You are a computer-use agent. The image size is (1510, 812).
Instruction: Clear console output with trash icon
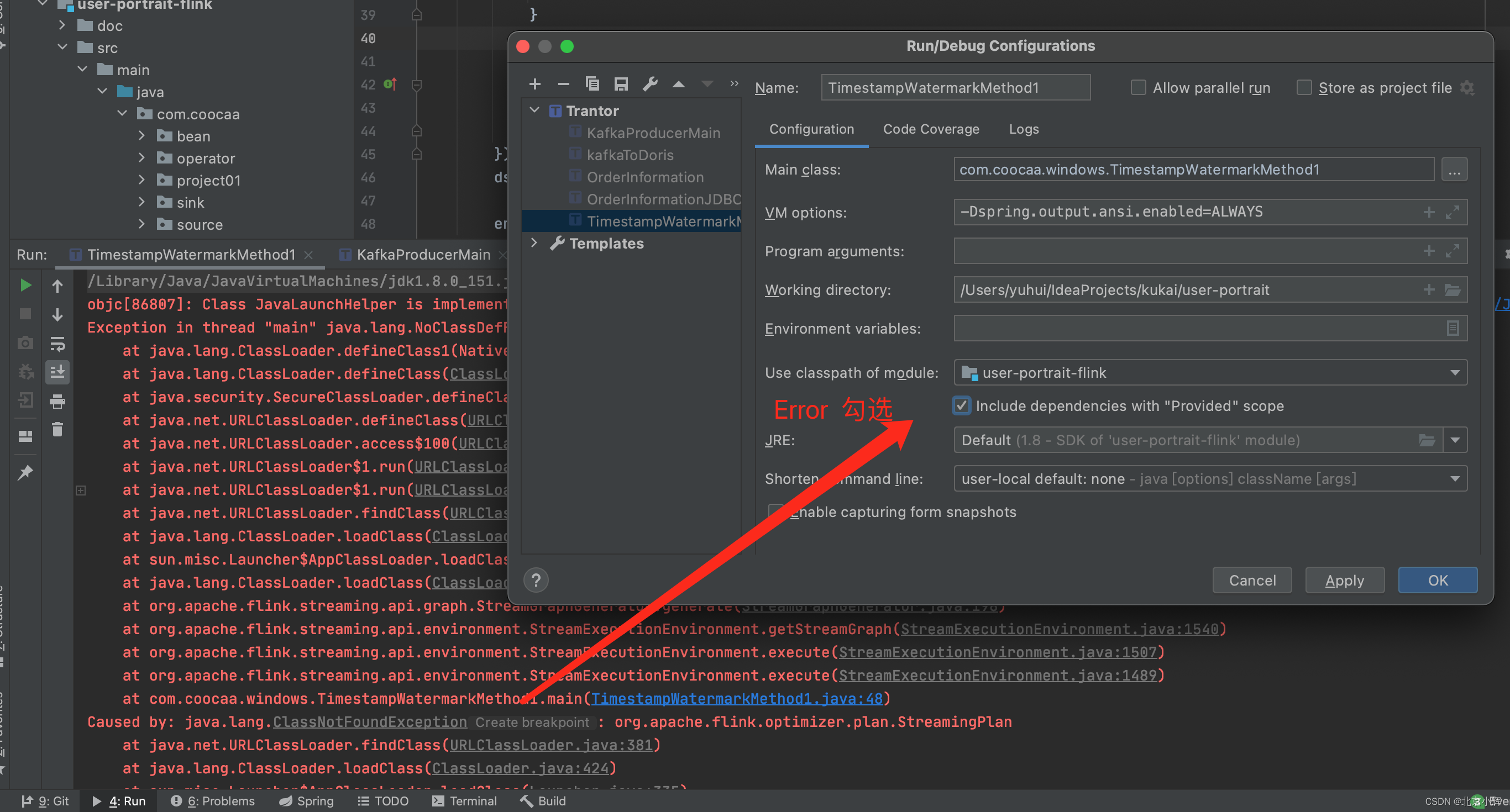click(x=57, y=429)
